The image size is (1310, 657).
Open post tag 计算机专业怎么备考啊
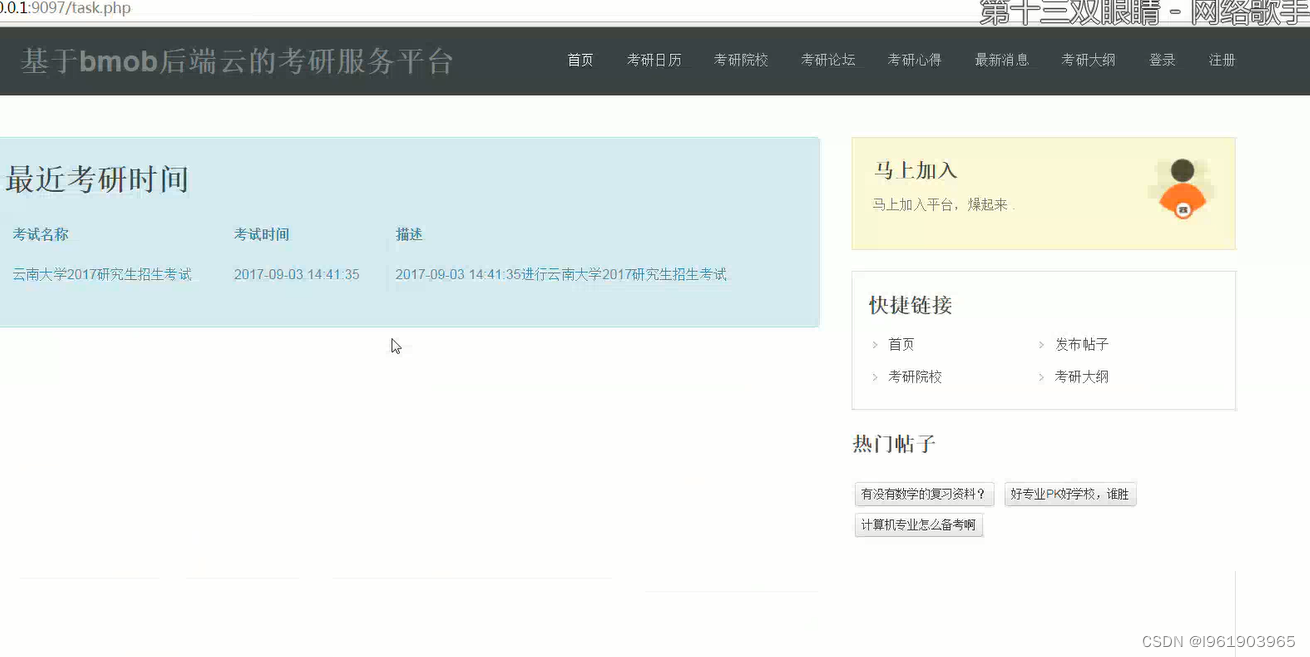919,525
